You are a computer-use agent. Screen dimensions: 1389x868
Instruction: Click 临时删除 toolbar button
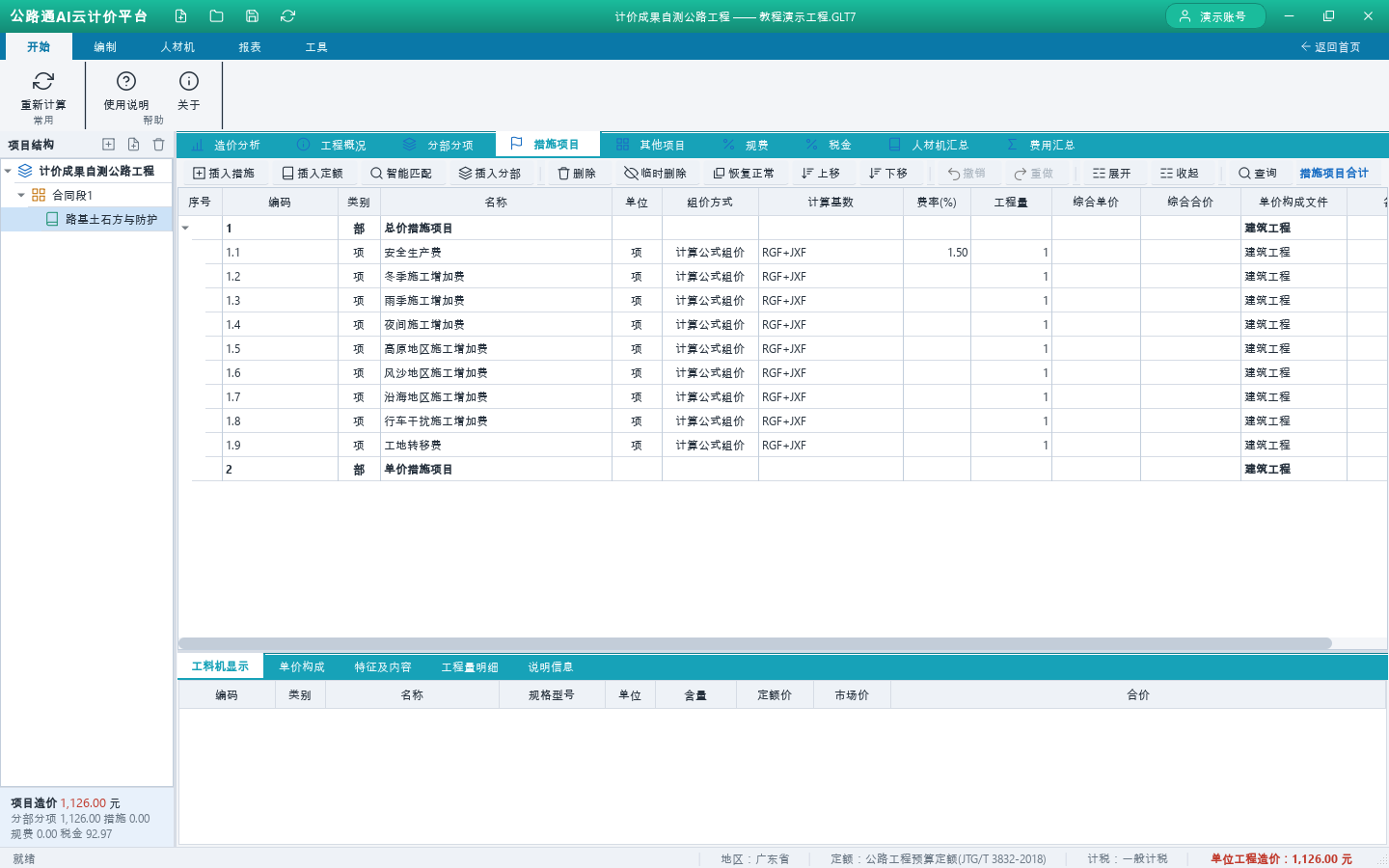pyautogui.click(x=656, y=174)
